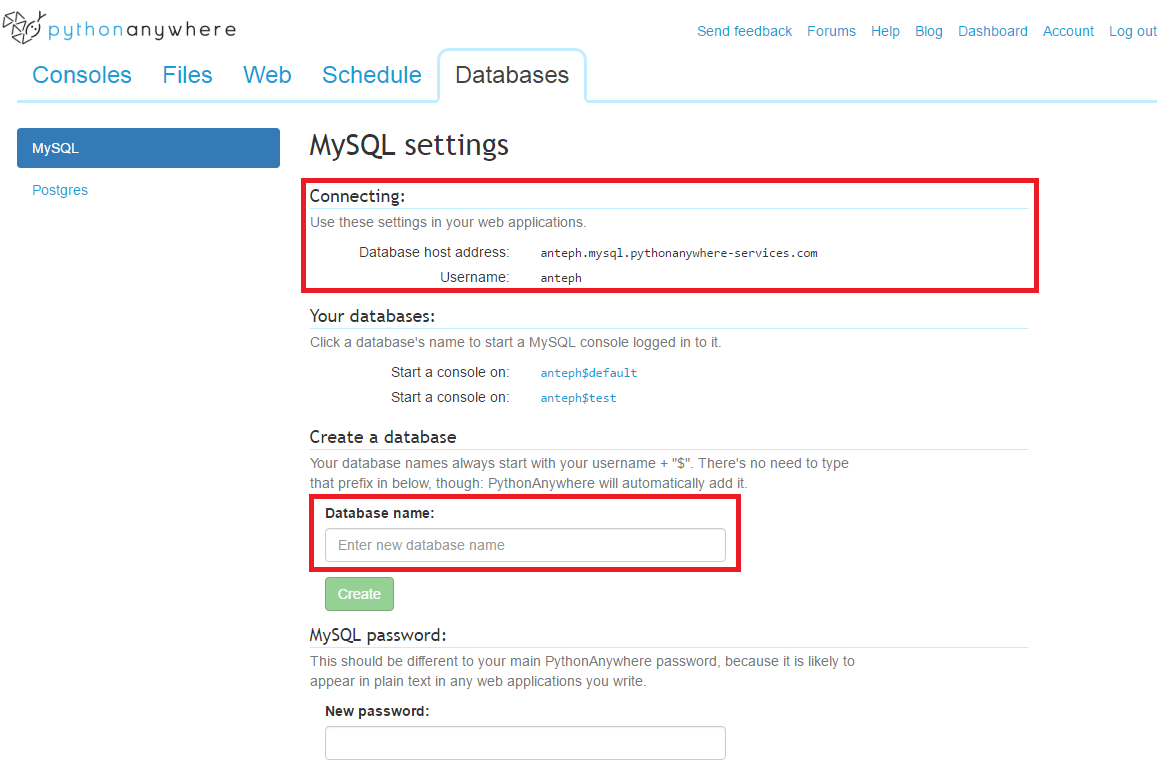
Task: Switch to the Consoles tab
Action: [x=81, y=75]
